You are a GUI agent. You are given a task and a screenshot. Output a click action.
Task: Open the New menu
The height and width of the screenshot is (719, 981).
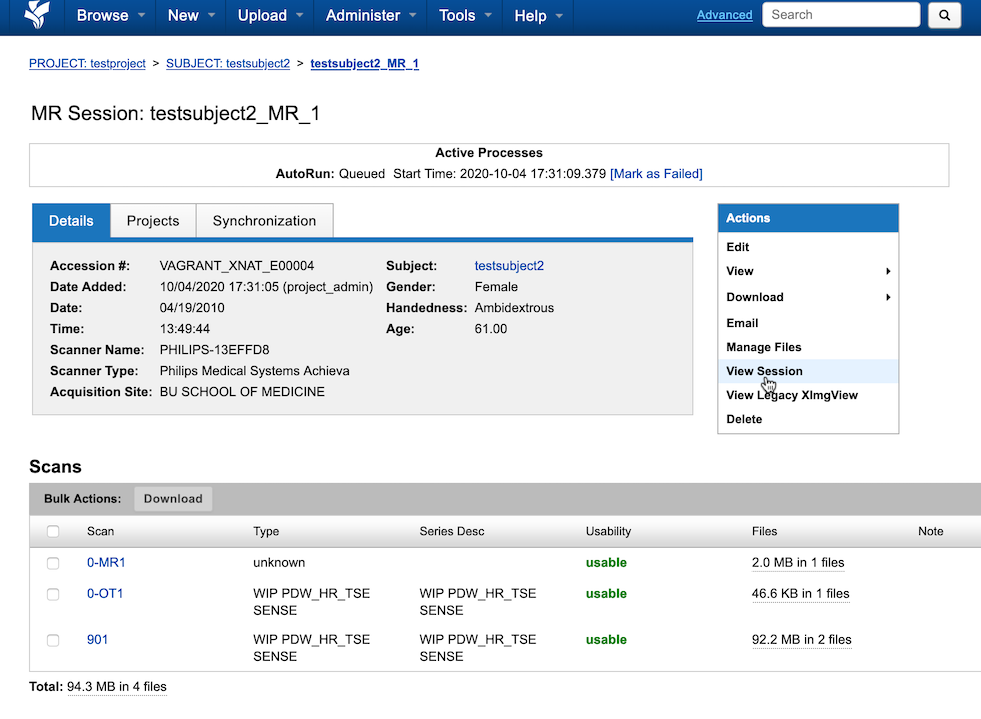[191, 16]
